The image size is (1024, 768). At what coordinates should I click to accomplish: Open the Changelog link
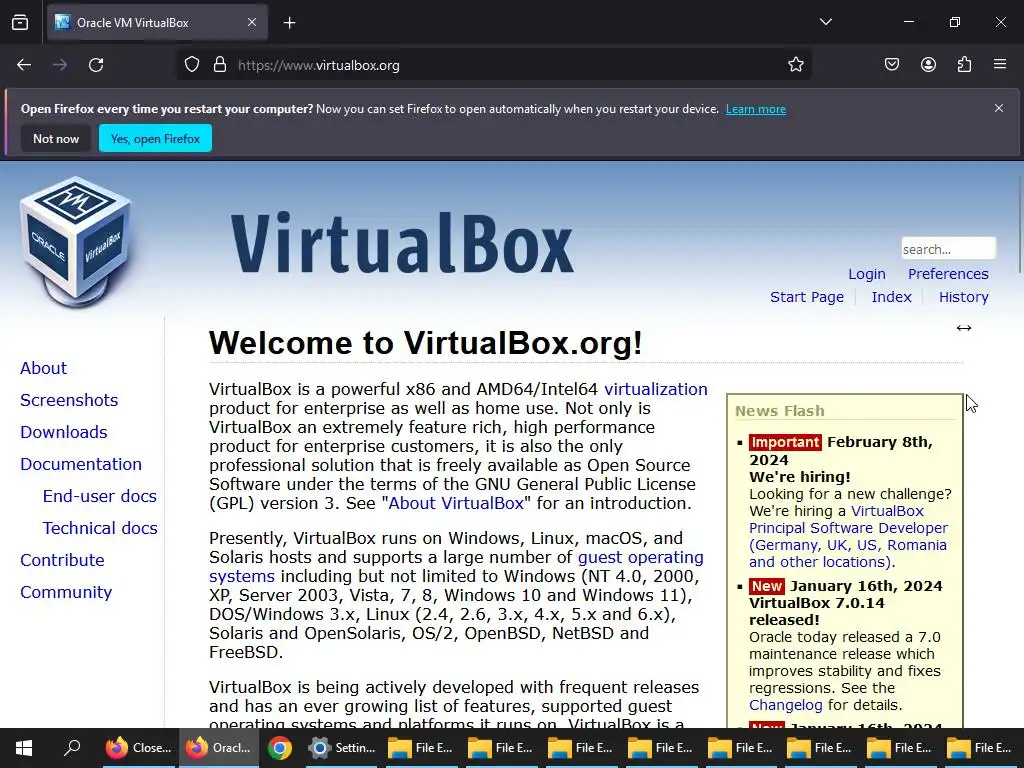tap(786, 705)
